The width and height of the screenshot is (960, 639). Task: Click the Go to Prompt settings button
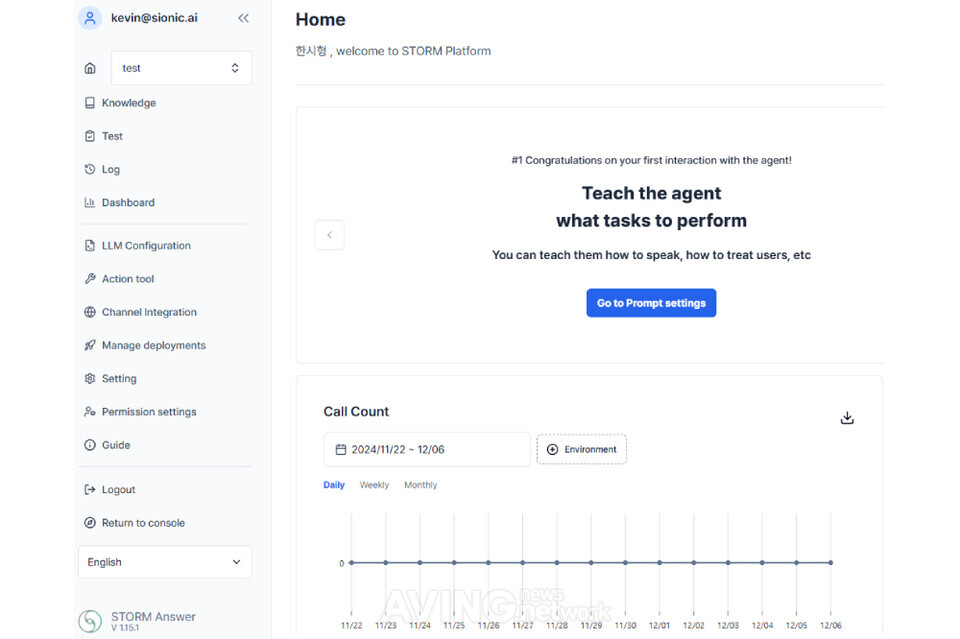tap(651, 303)
